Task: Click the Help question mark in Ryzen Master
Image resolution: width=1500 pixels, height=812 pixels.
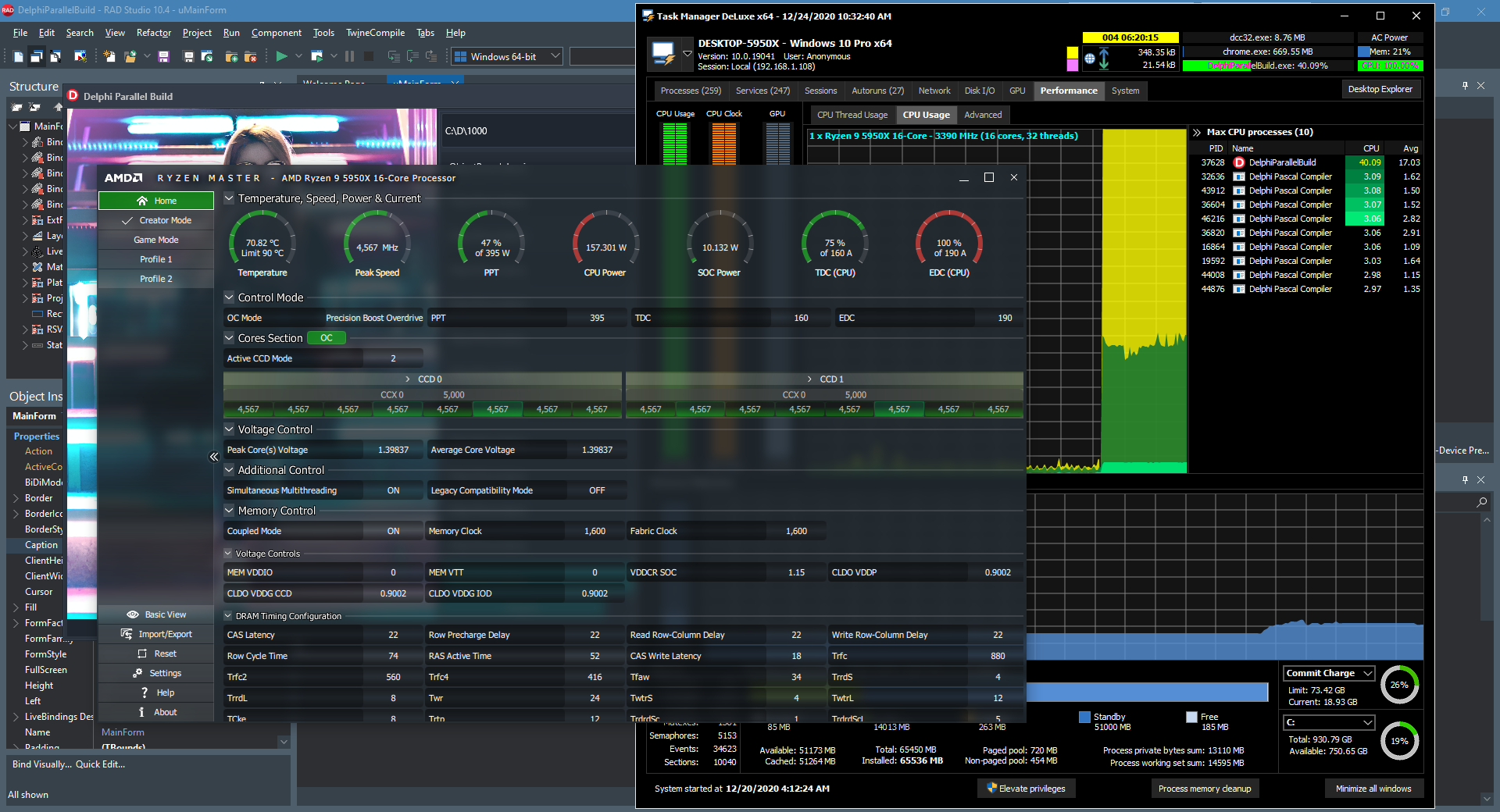Action: click(x=145, y=693)
